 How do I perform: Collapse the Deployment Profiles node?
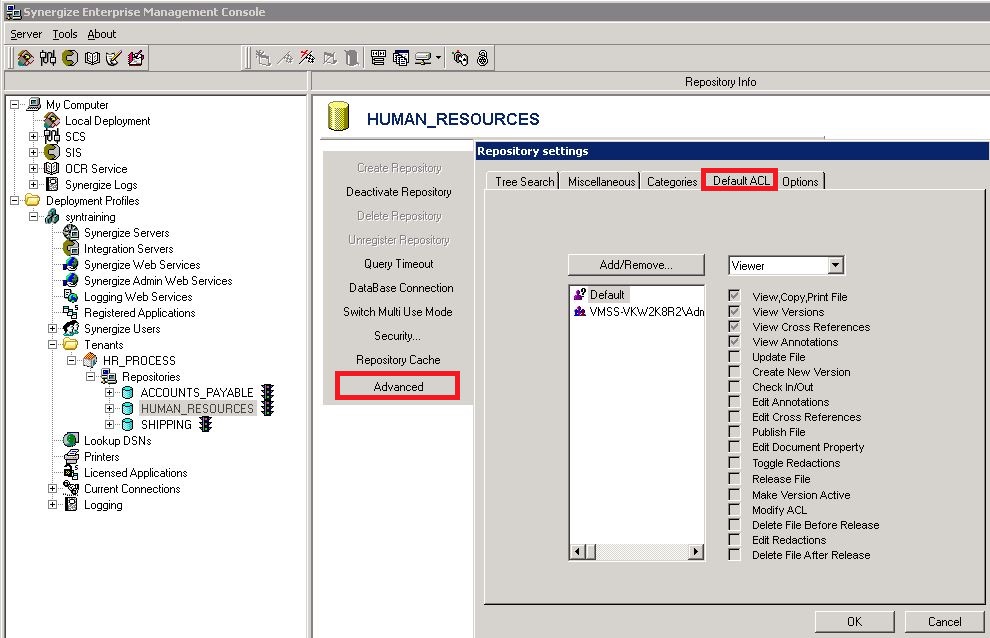tap(15, 200)
